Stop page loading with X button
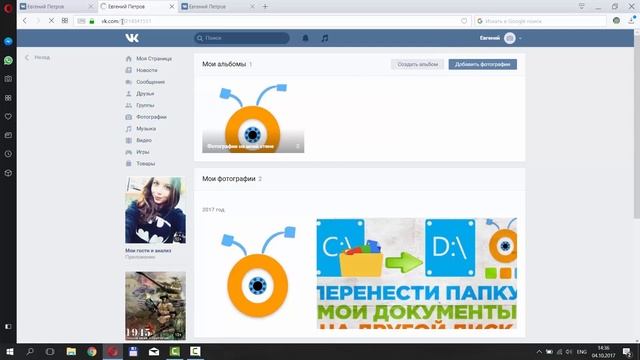 (x=51, y=21)
